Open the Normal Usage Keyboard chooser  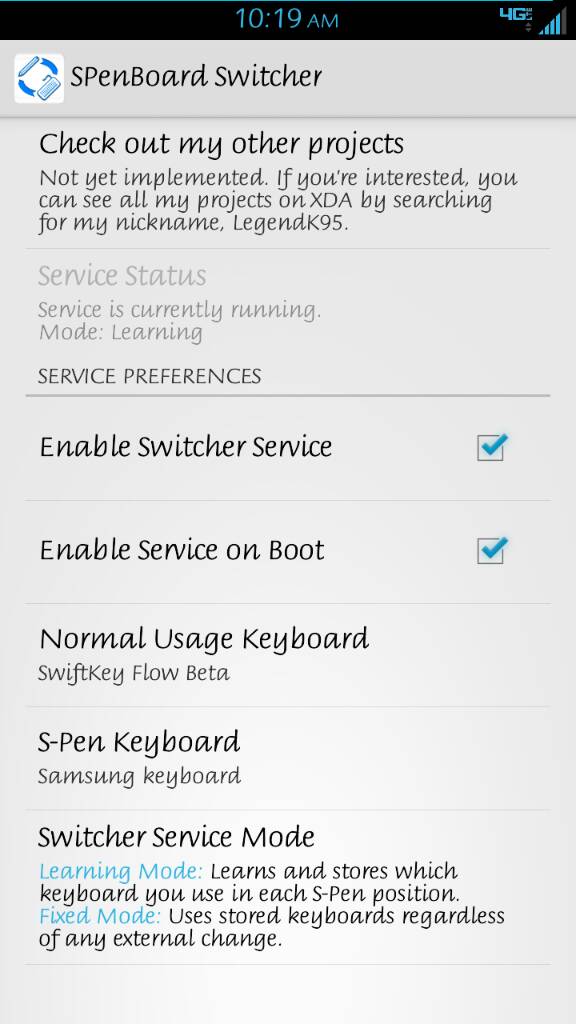pyautogui.click(x=288, y=655)
